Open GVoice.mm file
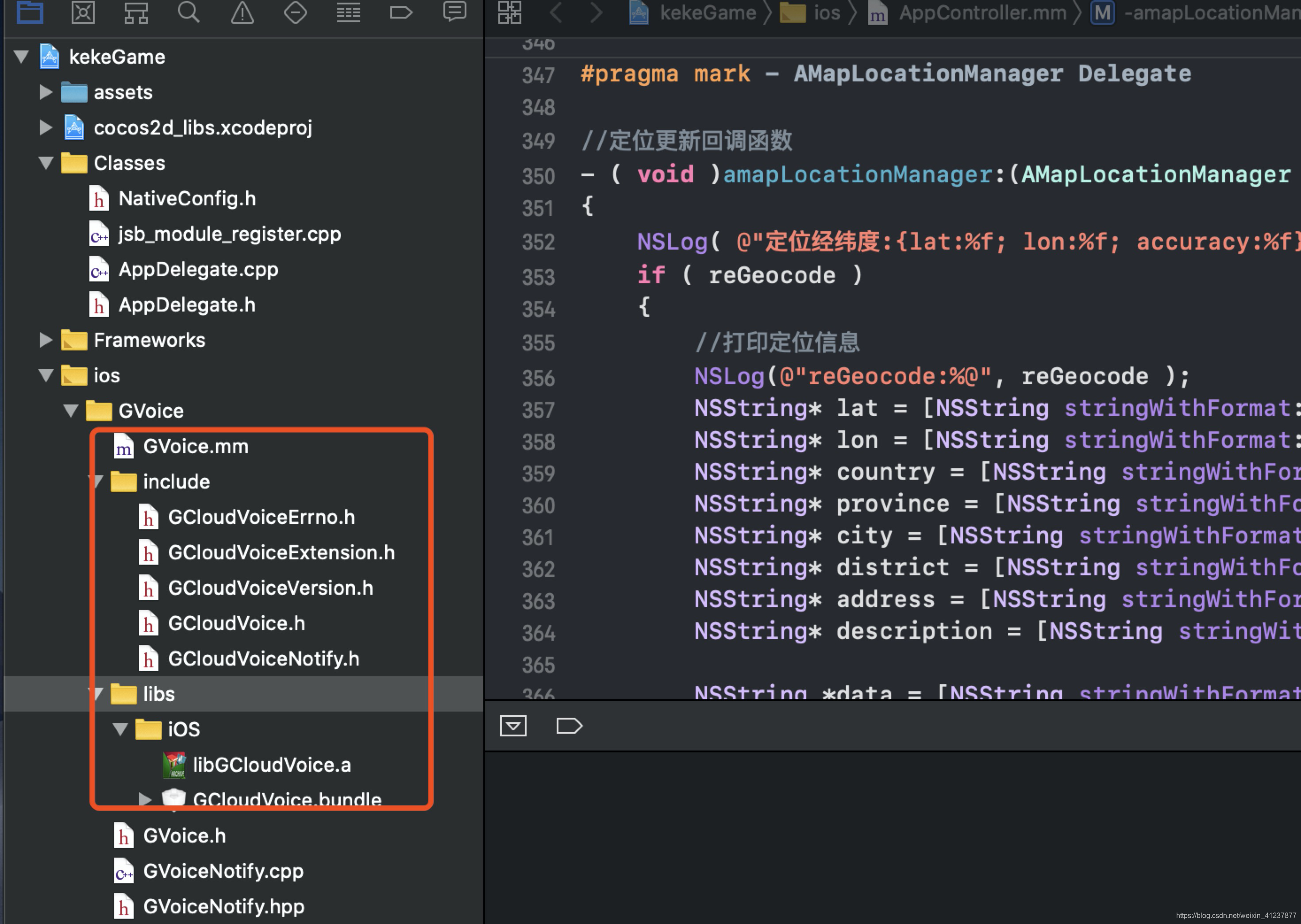The image size is (1301, 924). coord(195,446)
